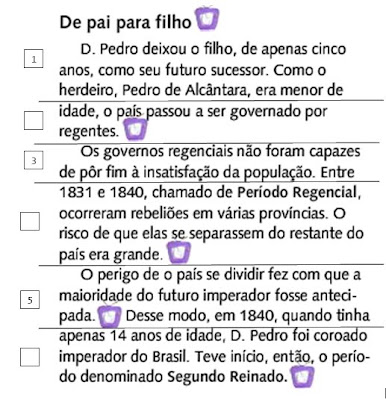Check the empty box beside 'imperador do Brasil'
This screenshot has width=386, height=400.
30,357
